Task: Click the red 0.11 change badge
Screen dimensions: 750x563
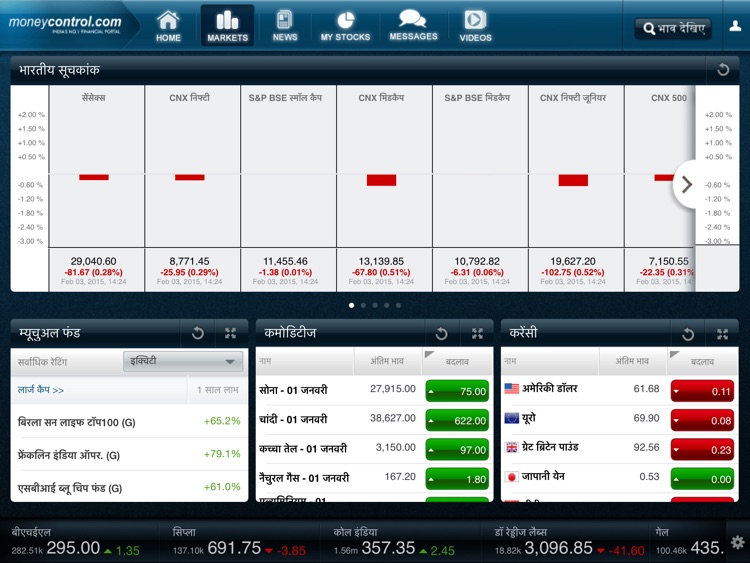Action: 702,391
